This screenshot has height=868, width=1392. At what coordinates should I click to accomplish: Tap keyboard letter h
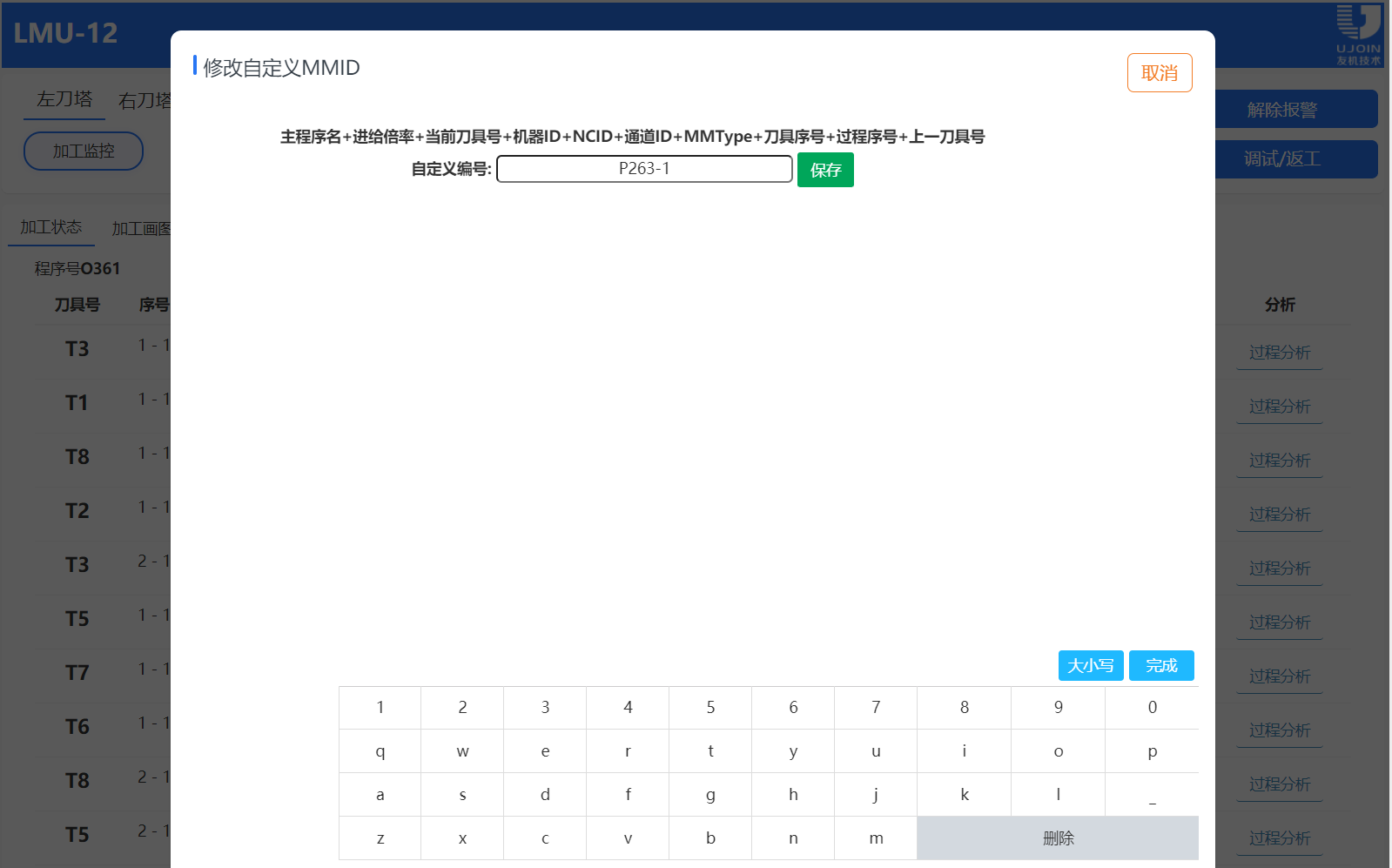793,795
